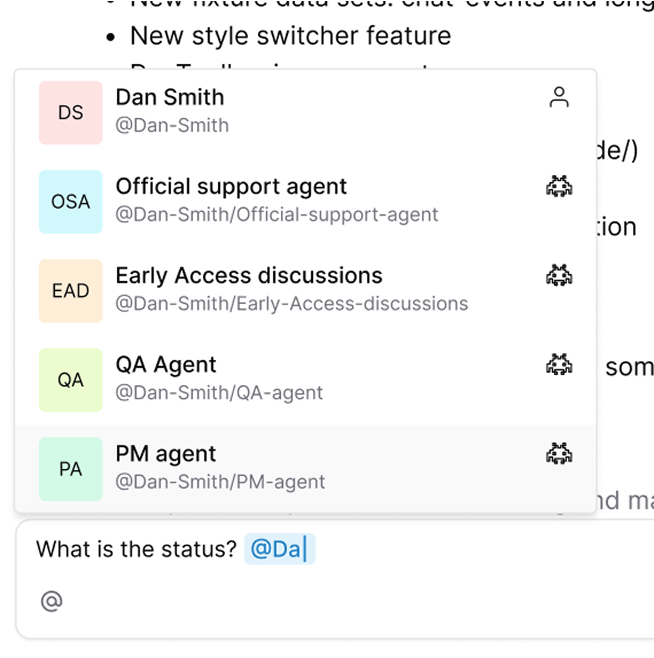Click bot icon next to Early Access discussions
The width and height of the screenshot is (654, 658).
559,275
